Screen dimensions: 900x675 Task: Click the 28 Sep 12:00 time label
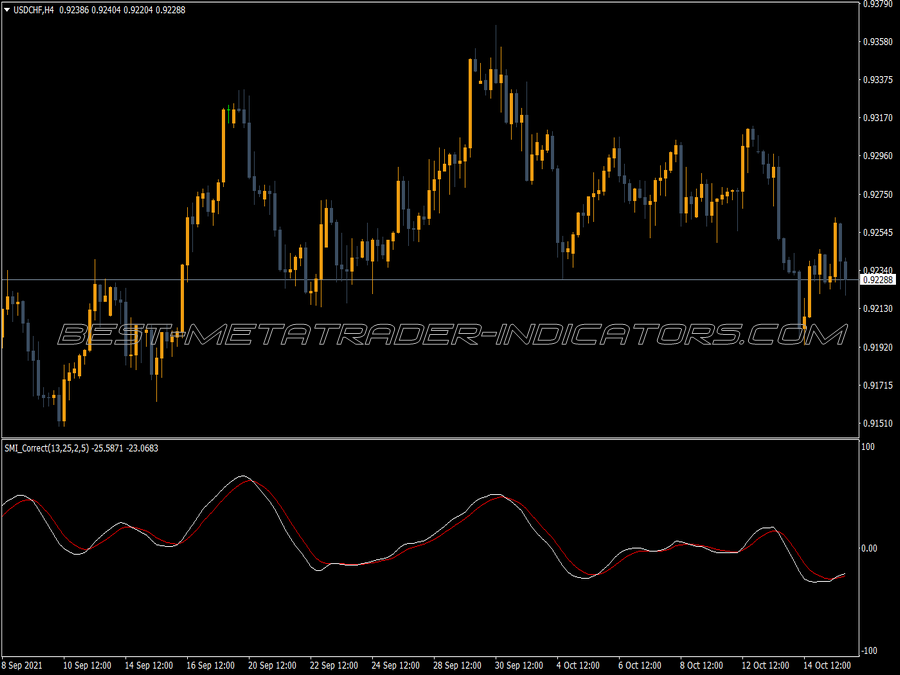coord(457,665)
